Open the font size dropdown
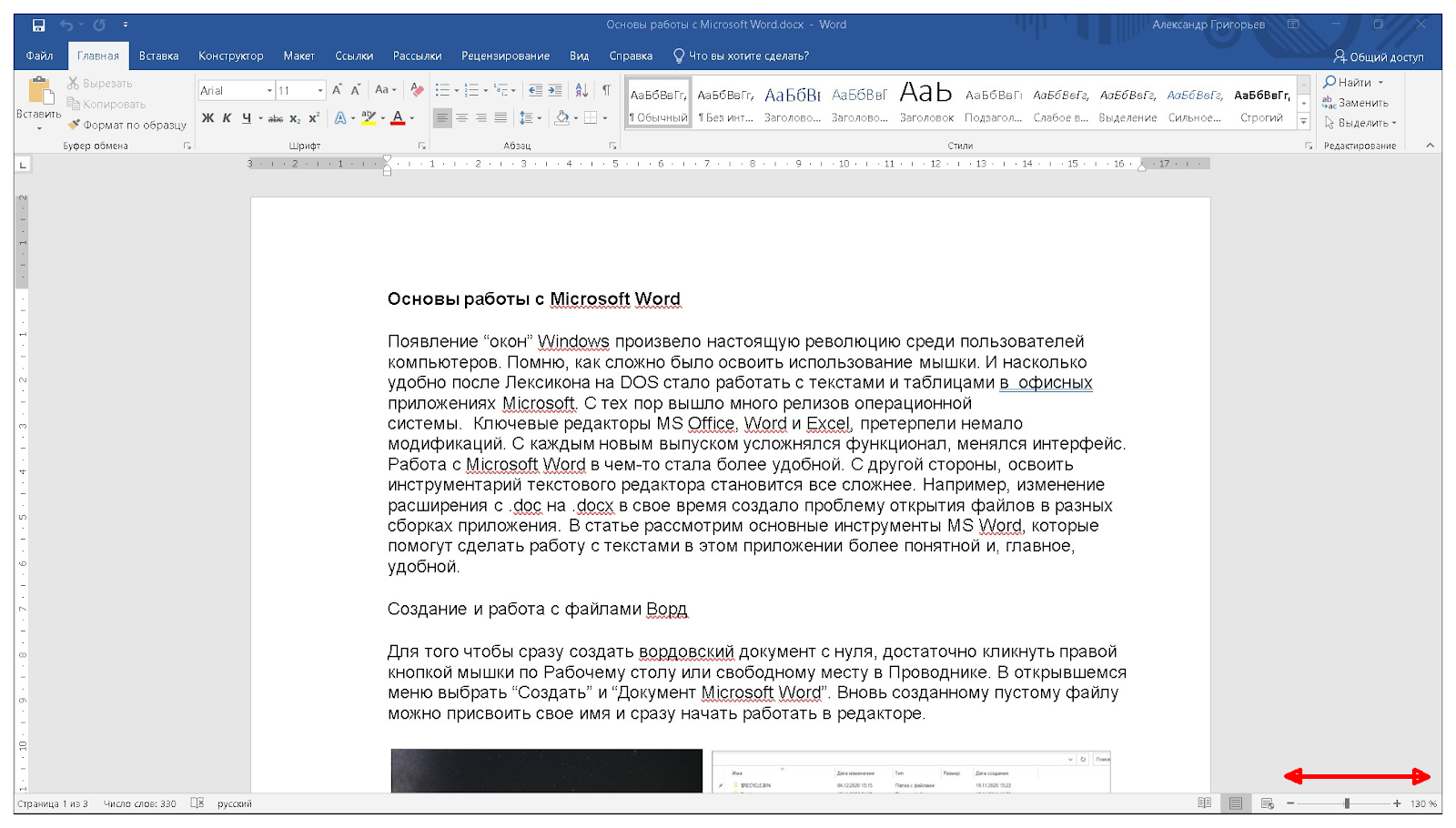The width and height of the screenshot is (1456, 828). pyautogui.click(x=320, y=91)
